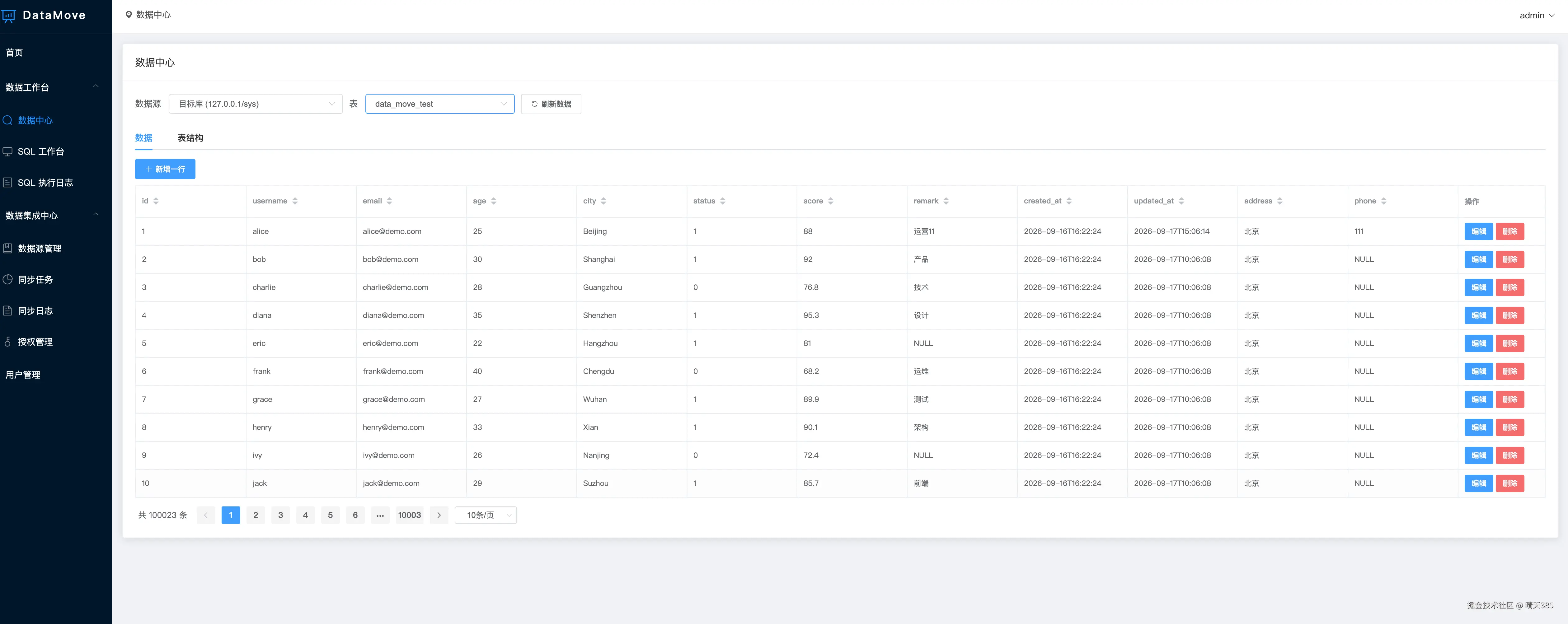Click the location pin icon in breadcrumb
The image size is (1568, 624).
pos(129,15)
